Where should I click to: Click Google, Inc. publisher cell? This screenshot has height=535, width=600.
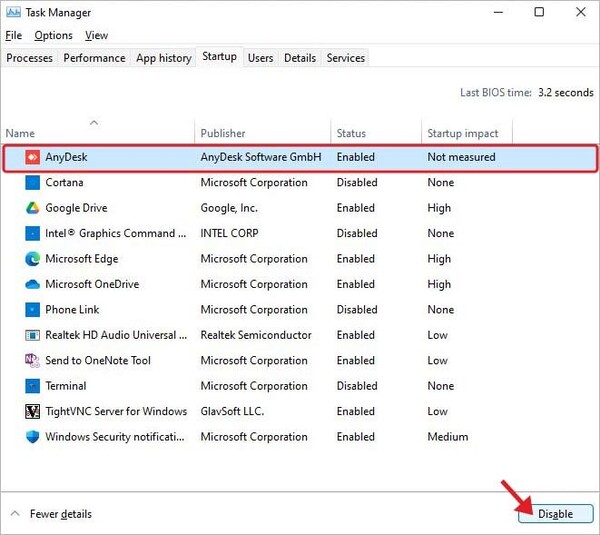click(x=229, y=208)
